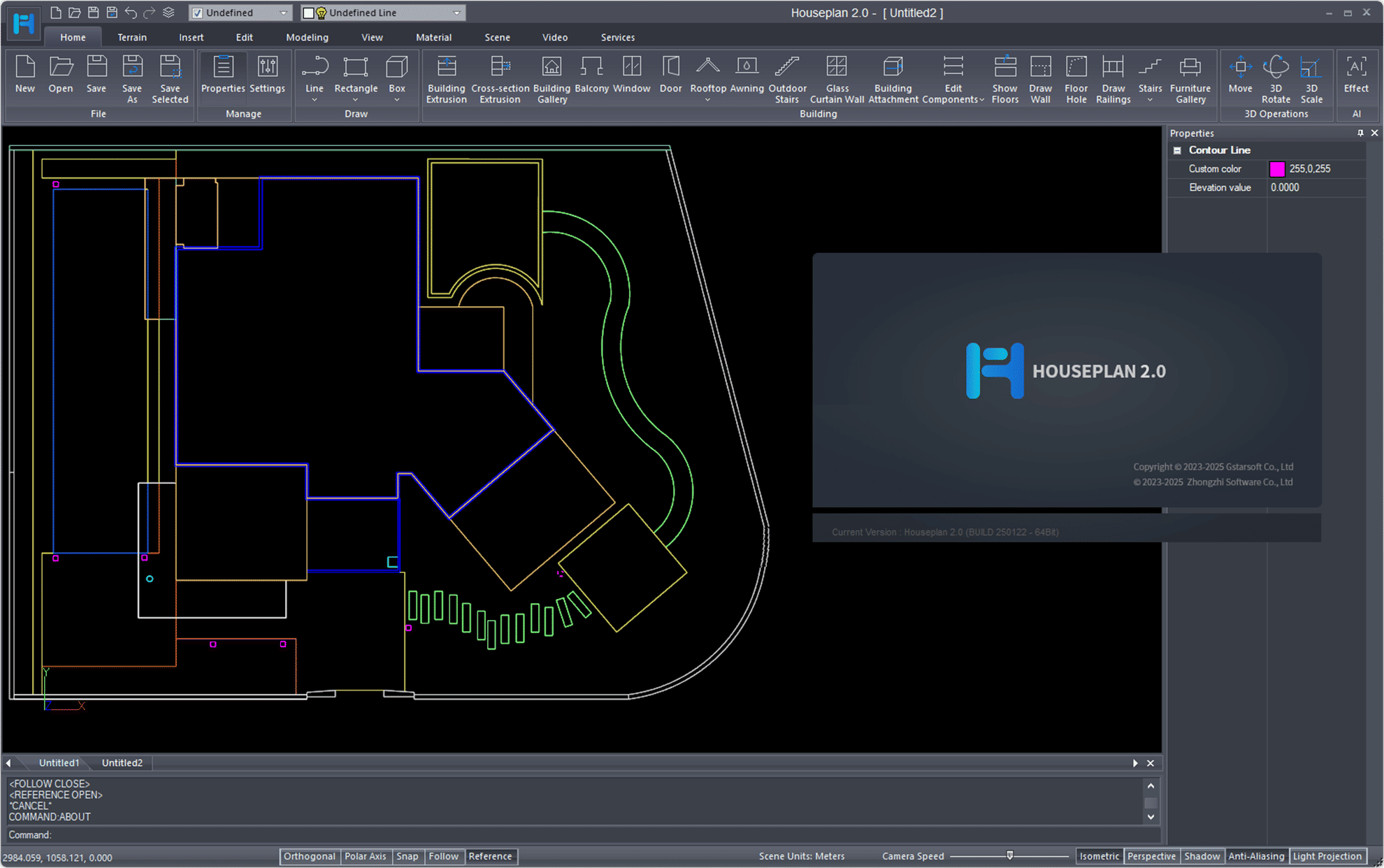Select the Building Extrusion tool
1384x868 pixels.
[447, 79]
